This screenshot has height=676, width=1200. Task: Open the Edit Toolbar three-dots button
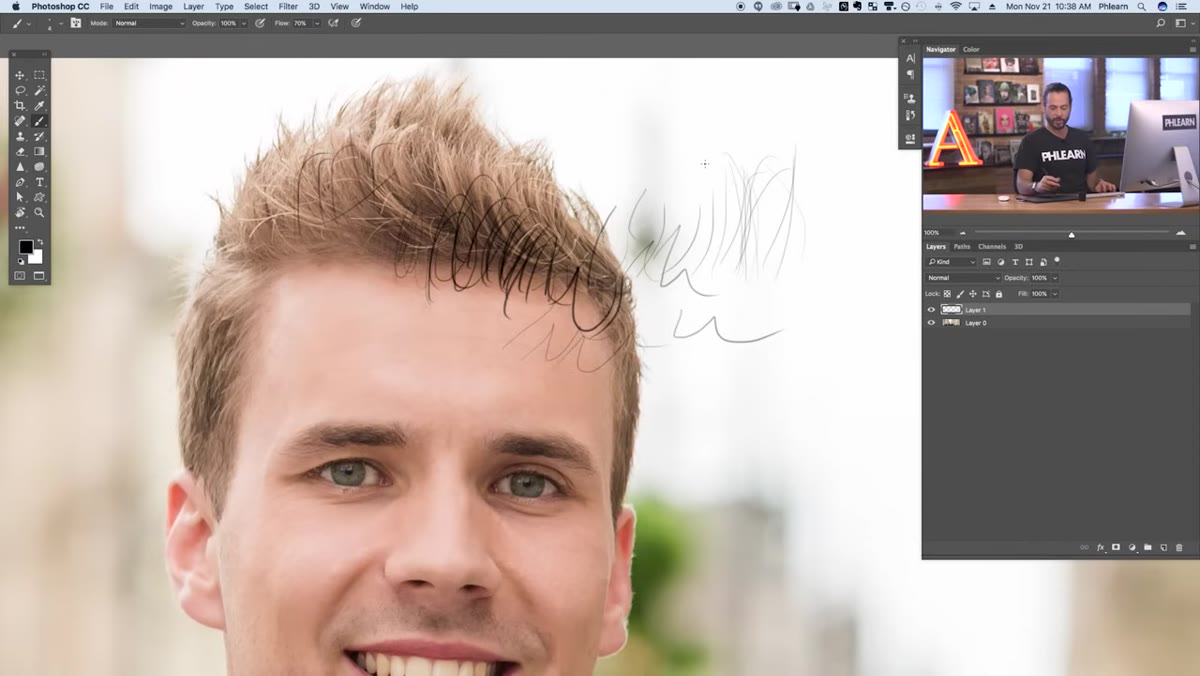[x=20, y=228]
